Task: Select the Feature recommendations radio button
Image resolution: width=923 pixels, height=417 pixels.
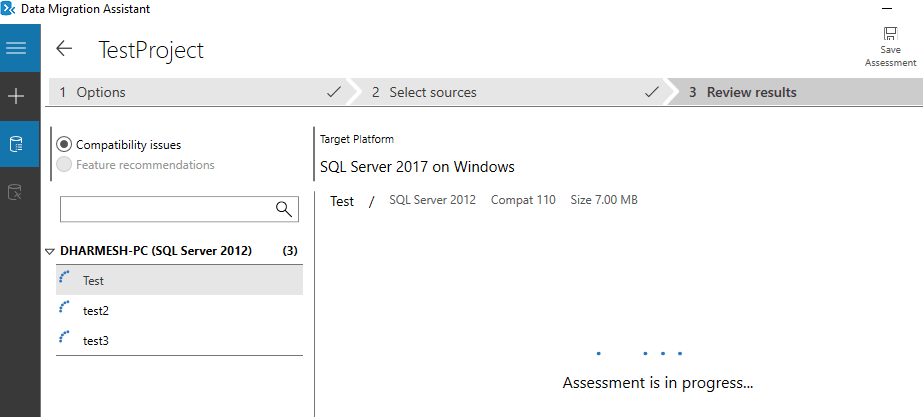Action: 64,165
